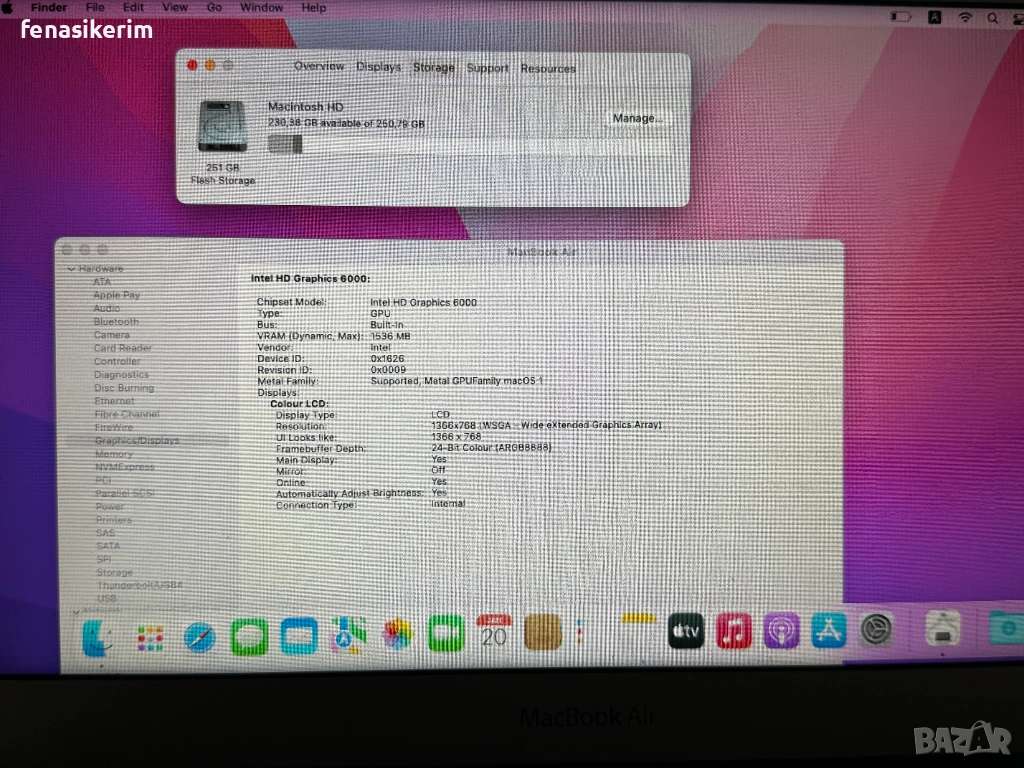Select Bluetooth in the sidebar list

(116, 322)
